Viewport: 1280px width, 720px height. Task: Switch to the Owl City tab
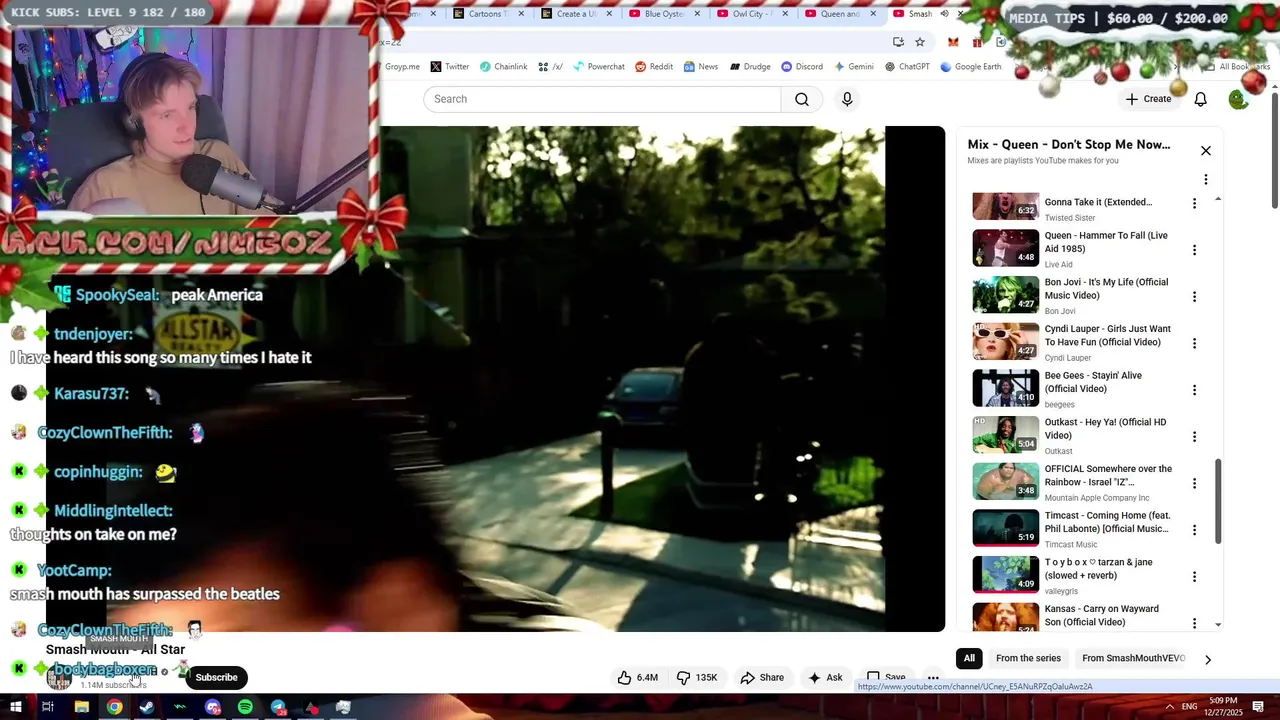click(752, 14)
